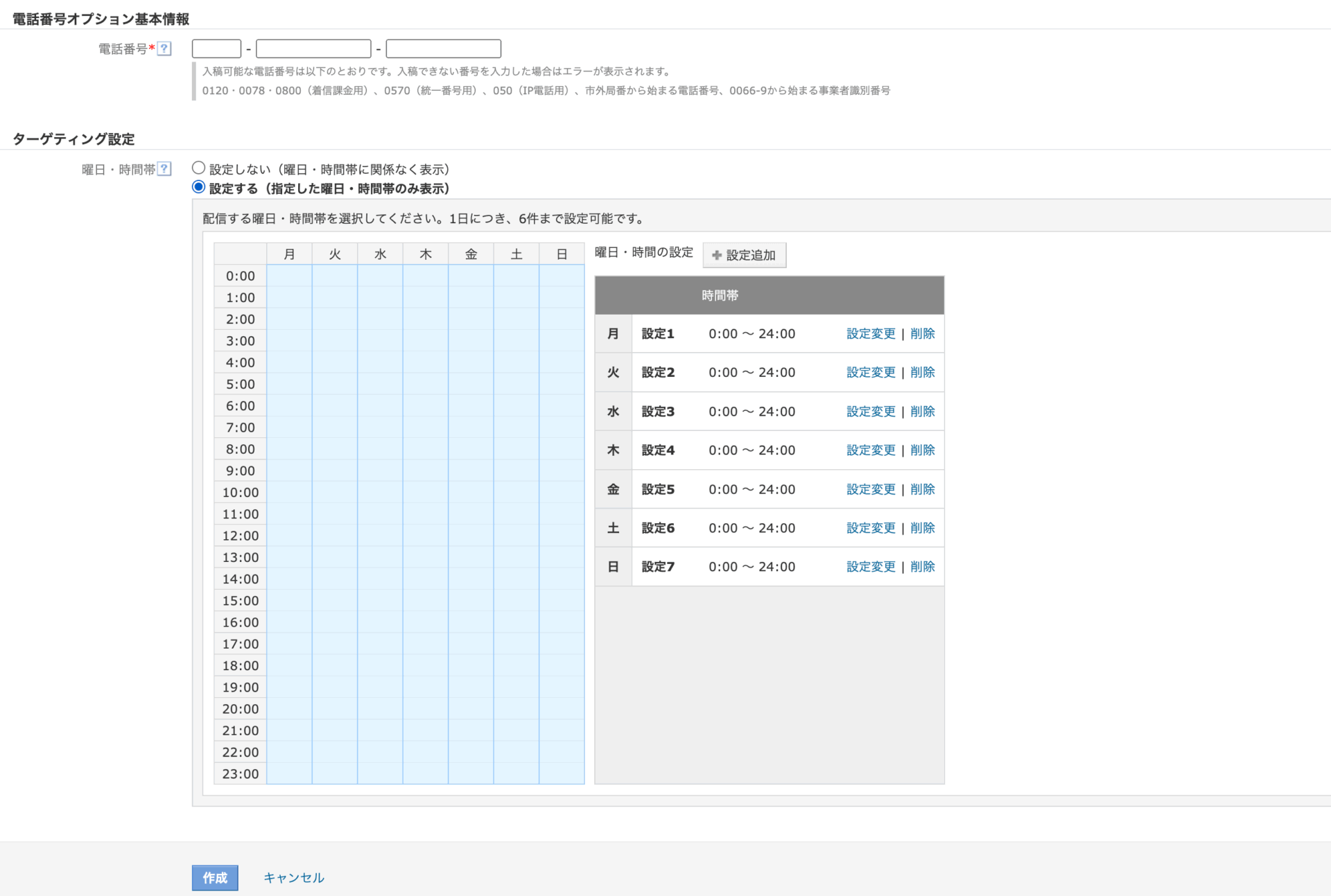Click 削除 link for 設定7 (日)
1331x896 pixels.
pos(923,567)
